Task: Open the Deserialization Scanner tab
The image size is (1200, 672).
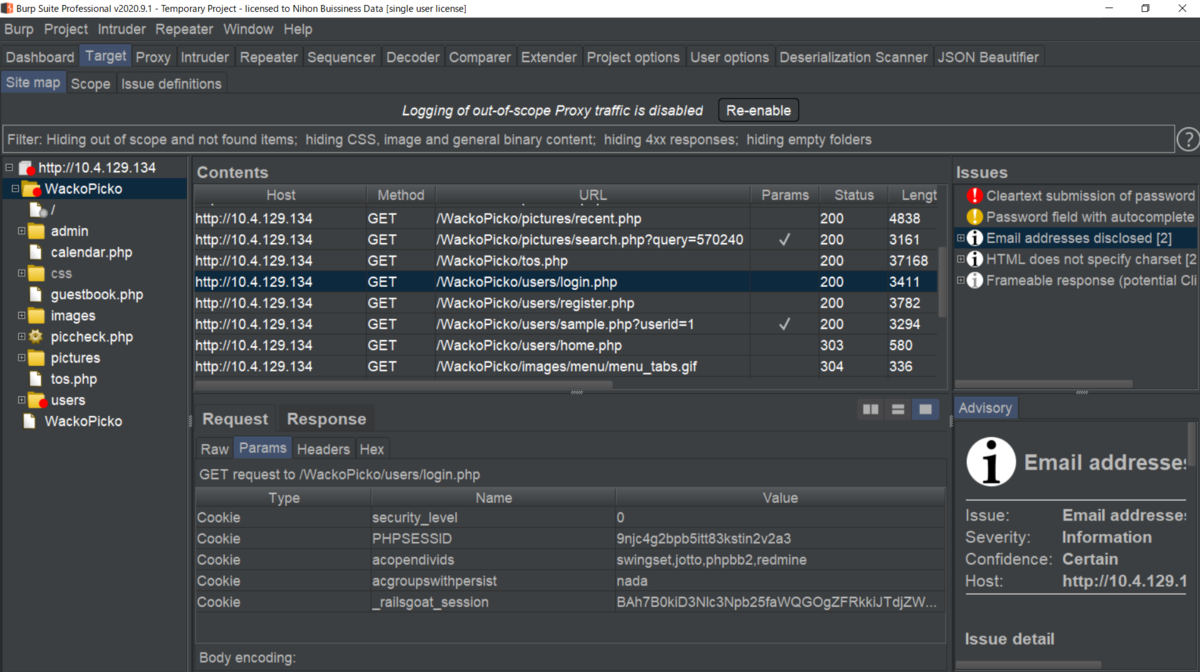Action: [x=853, y=57]
